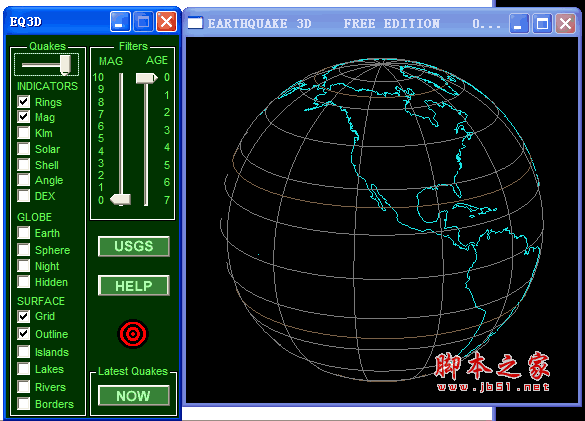Screen dimensions: 585x421
Task: Click the AGE filter slider thumb
Action: (147, 78)
